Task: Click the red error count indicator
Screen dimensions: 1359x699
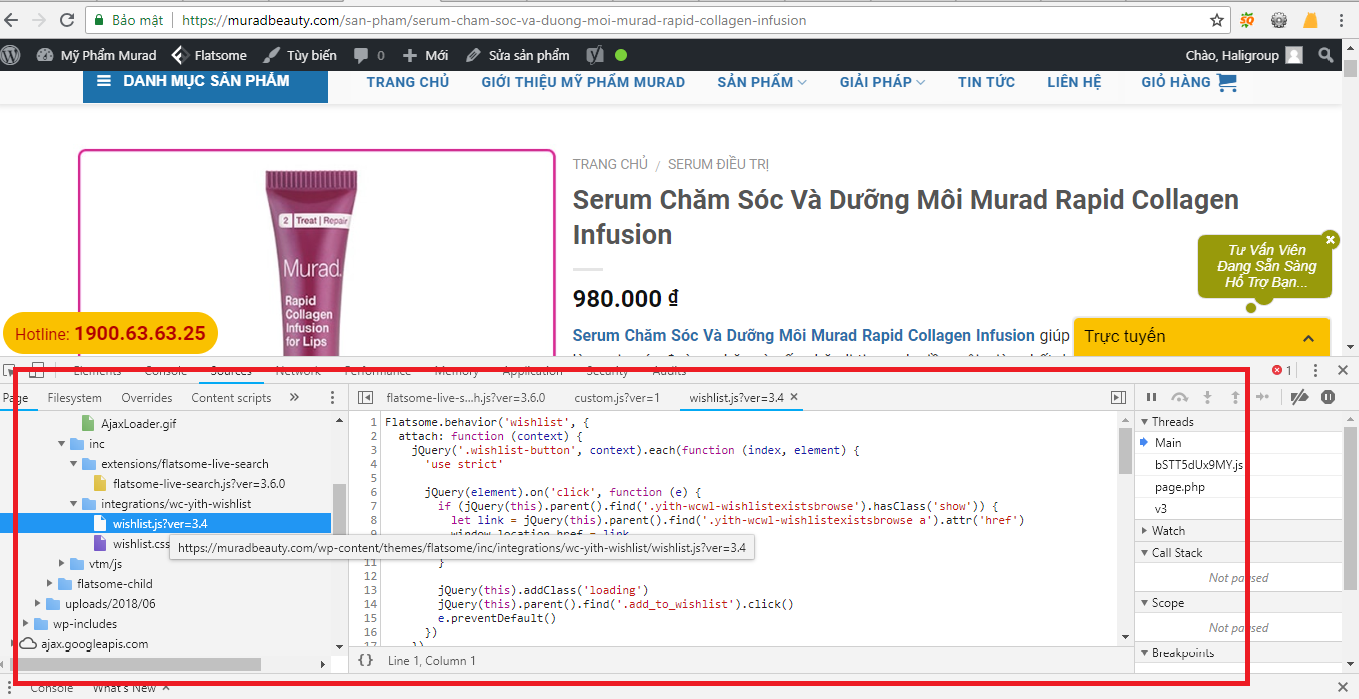Action: (1281, 371)
